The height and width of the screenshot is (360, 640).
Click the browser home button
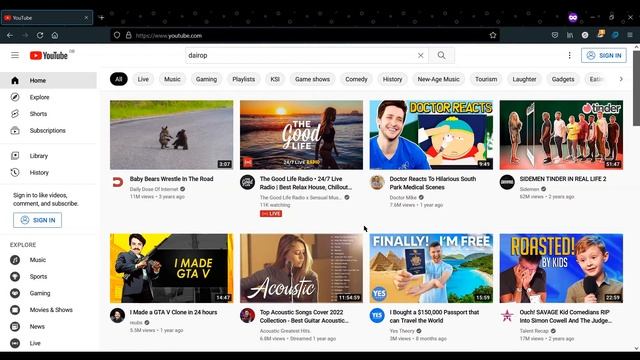tap(55, 36)
